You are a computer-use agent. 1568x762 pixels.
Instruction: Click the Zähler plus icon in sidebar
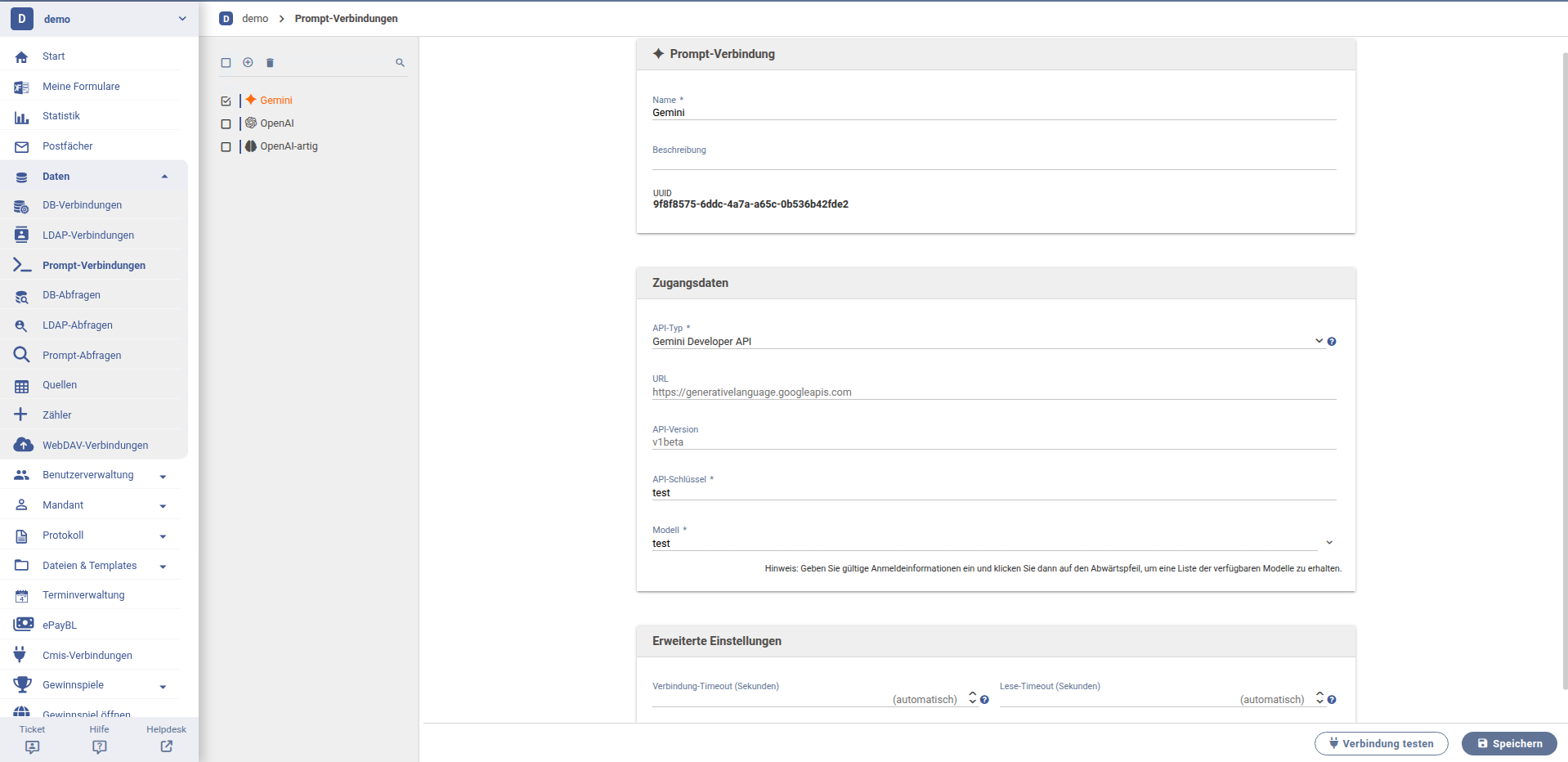[x=21, y=415]
